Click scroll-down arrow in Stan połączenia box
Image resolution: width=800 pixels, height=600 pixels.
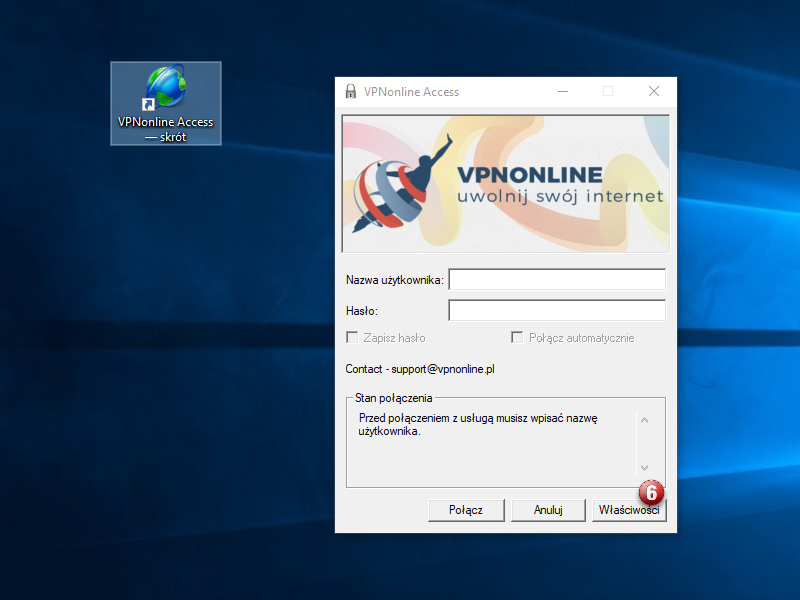tap(644, 467)
